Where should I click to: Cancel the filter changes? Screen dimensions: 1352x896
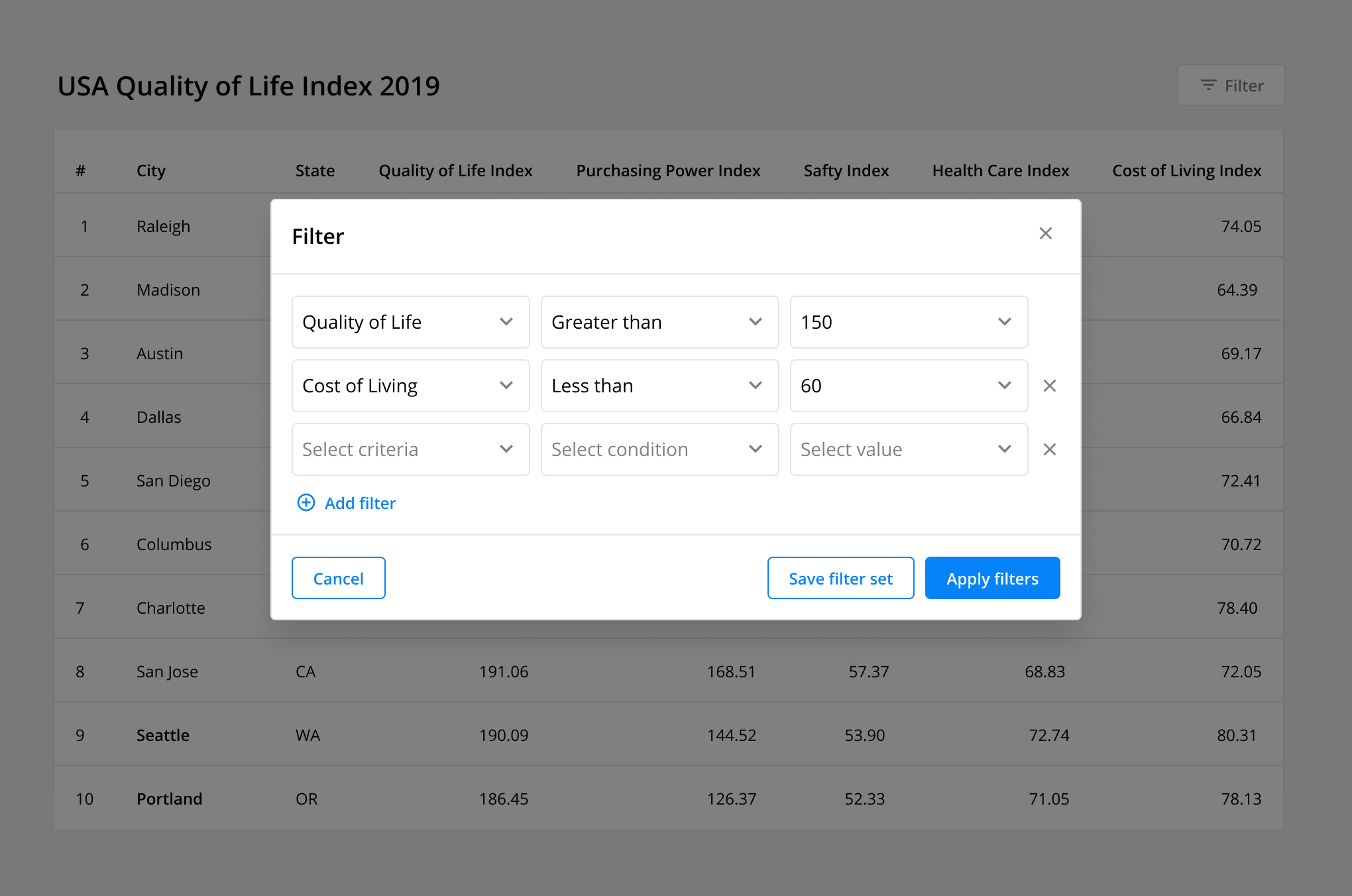click(x=338, y=578)
